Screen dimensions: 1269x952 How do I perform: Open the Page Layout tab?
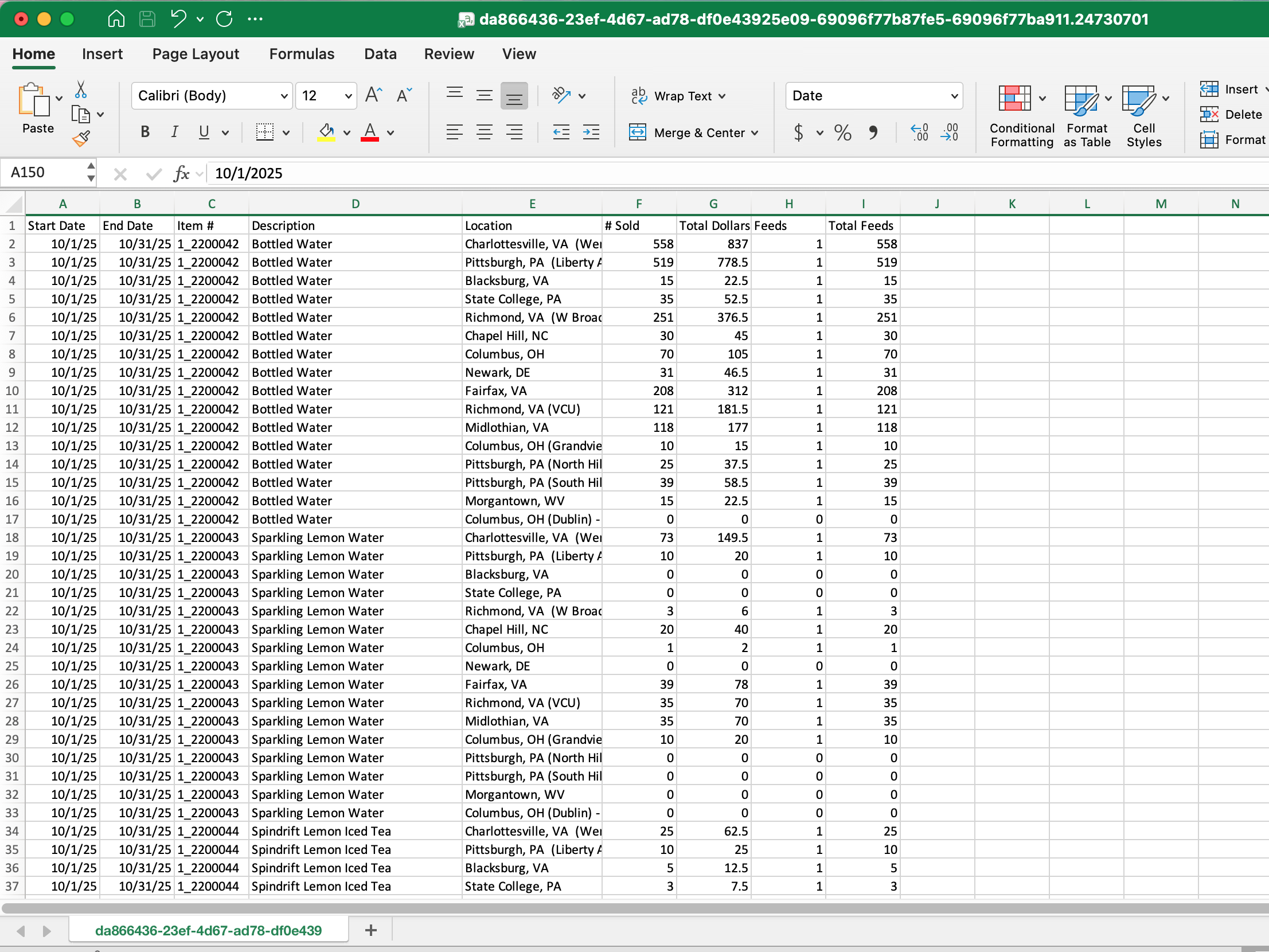pyautogui.click(x=196, y=54)
